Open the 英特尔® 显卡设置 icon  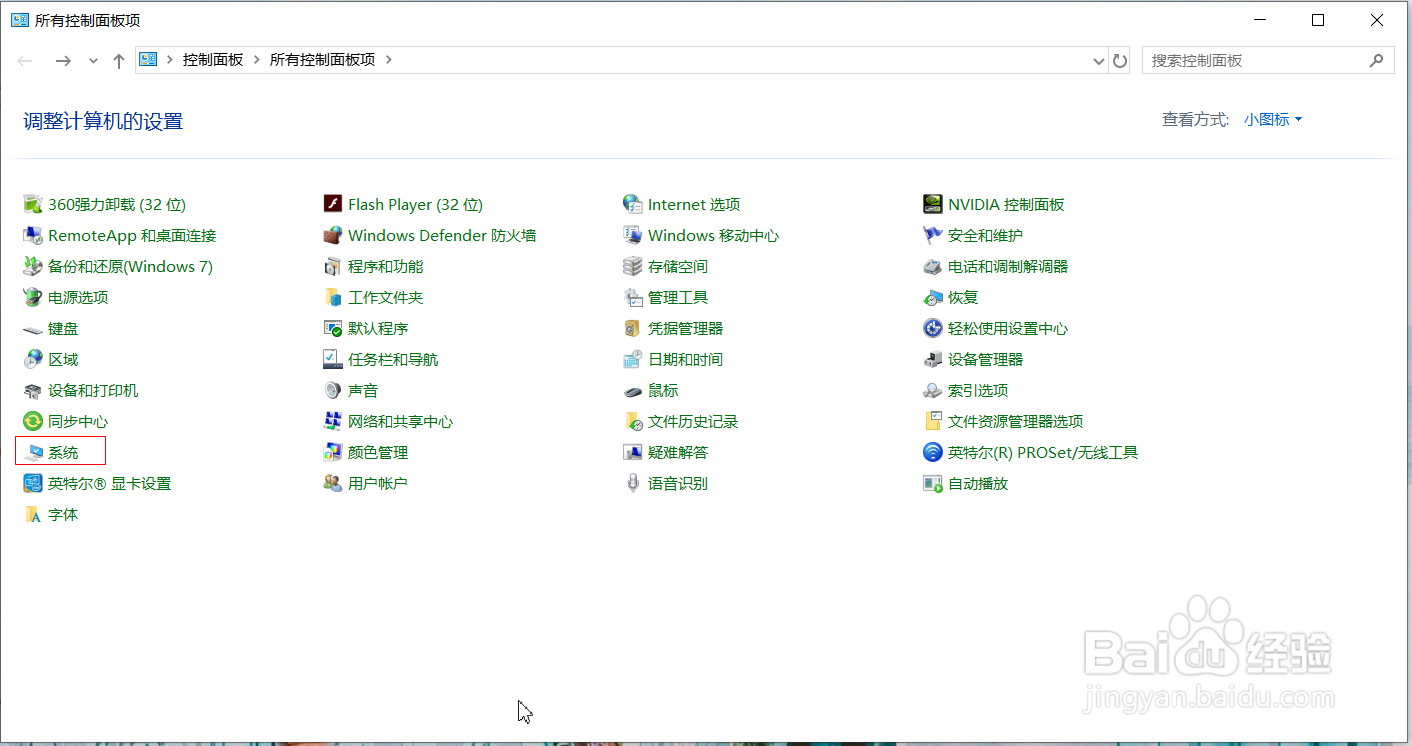(33, 483)
